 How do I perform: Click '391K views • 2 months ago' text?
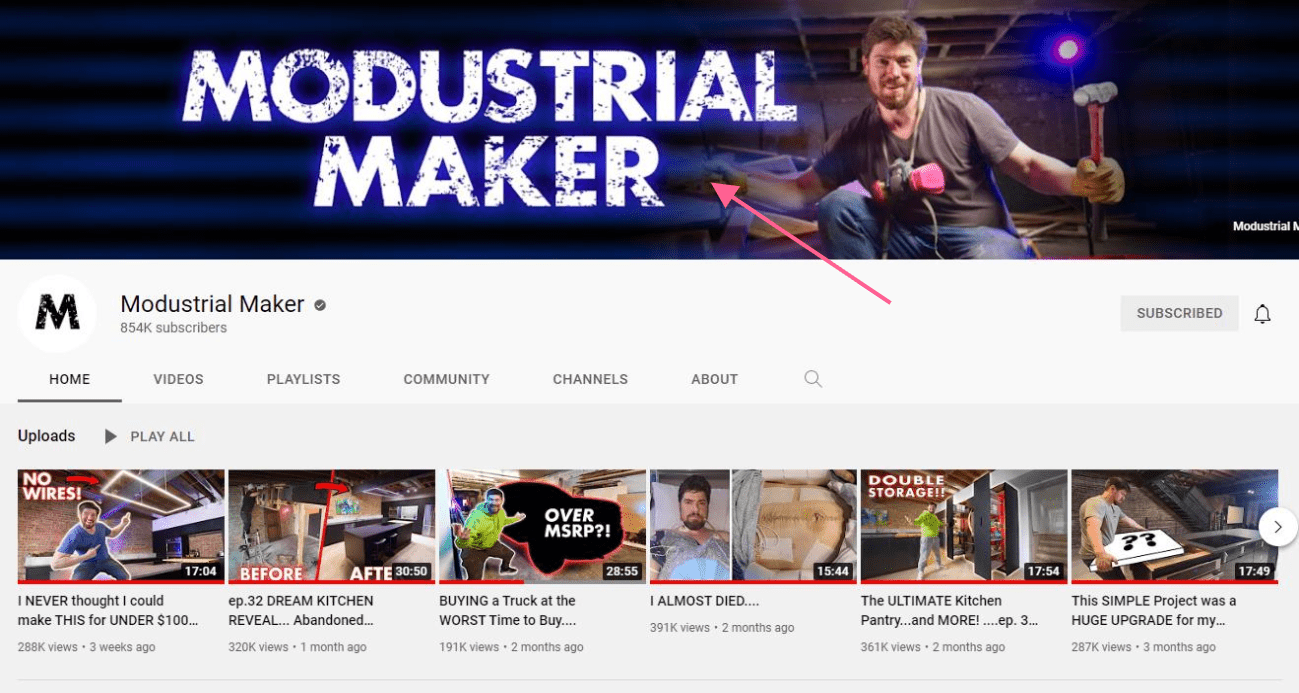[x=722, y=628]
